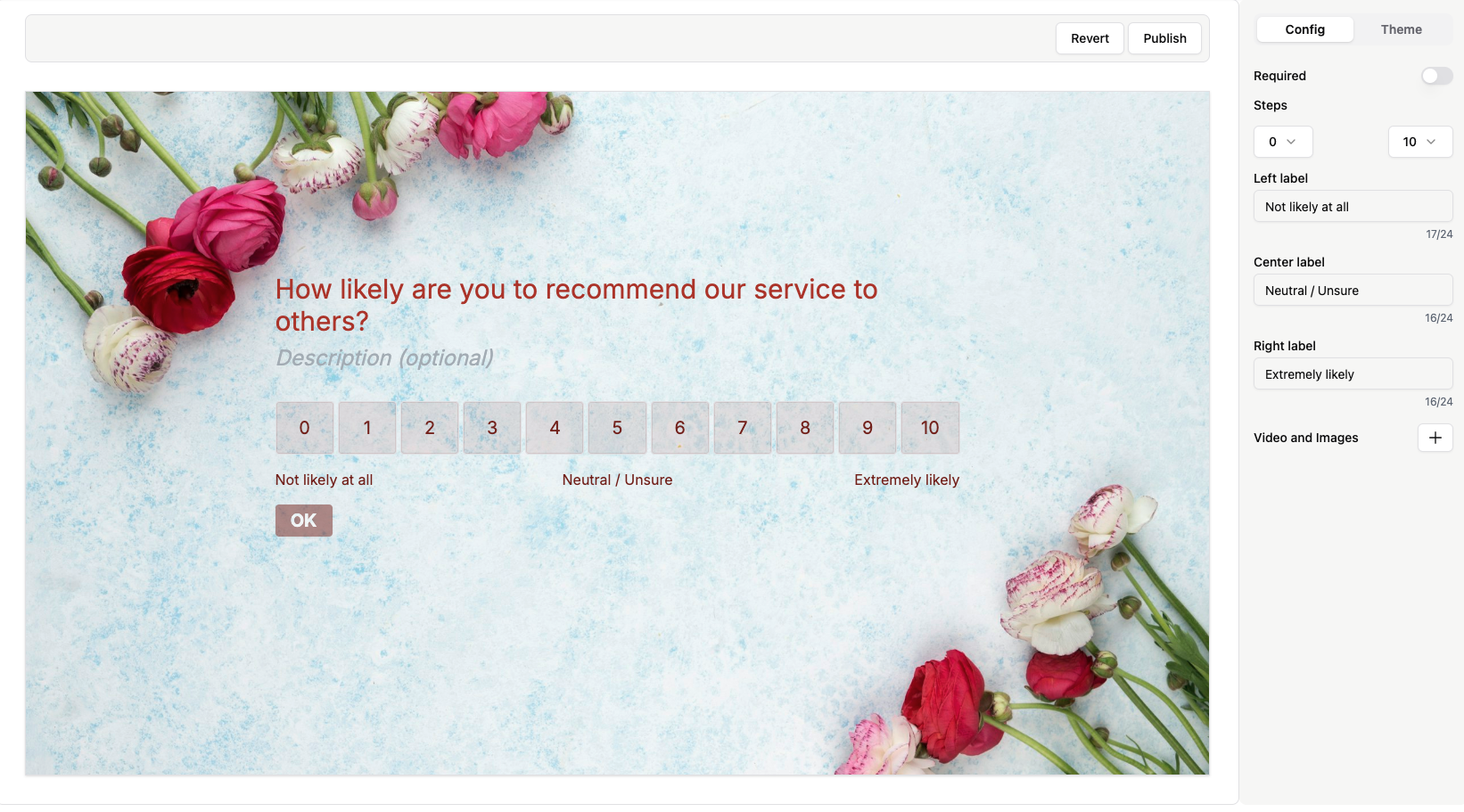
Task: Choose rating 9 on the scale
Action: (868, 428)
